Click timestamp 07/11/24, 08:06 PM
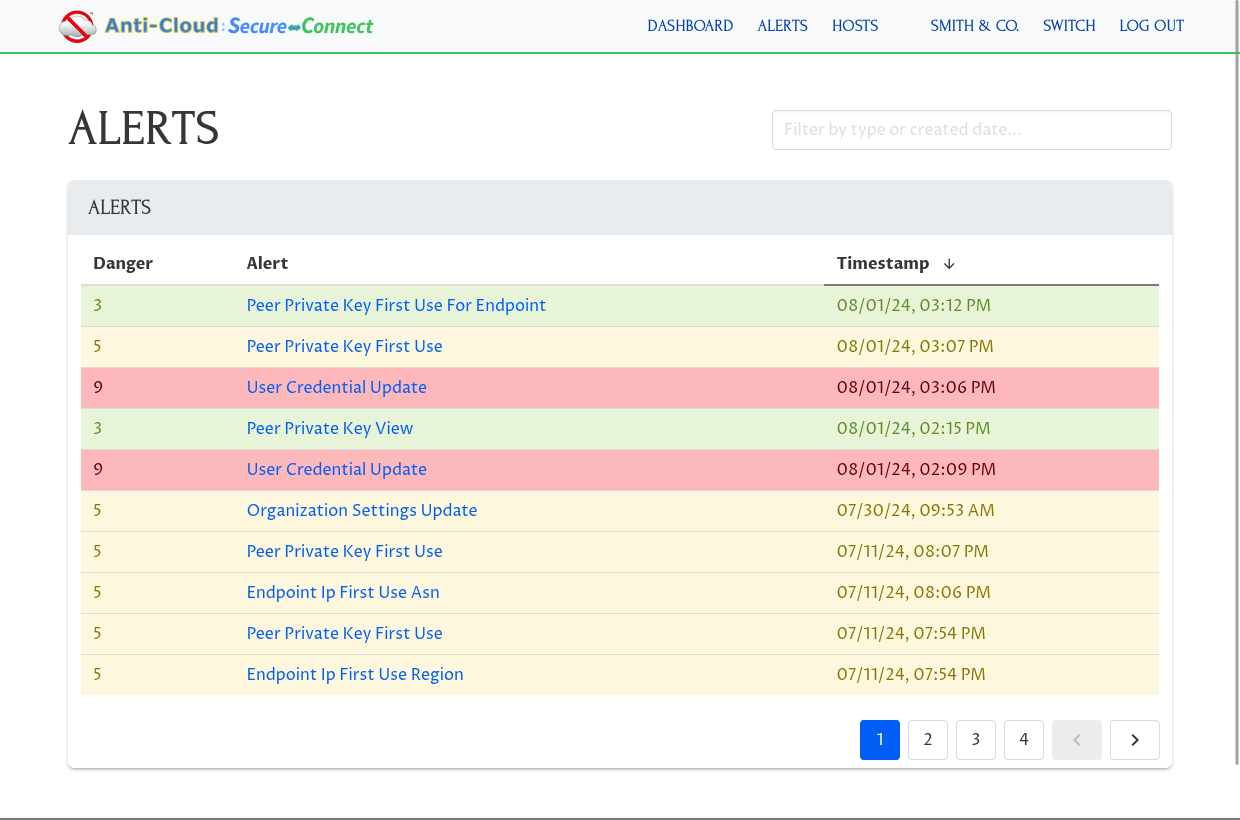Viewport: 1240px width, 820px height. (914, 592)
